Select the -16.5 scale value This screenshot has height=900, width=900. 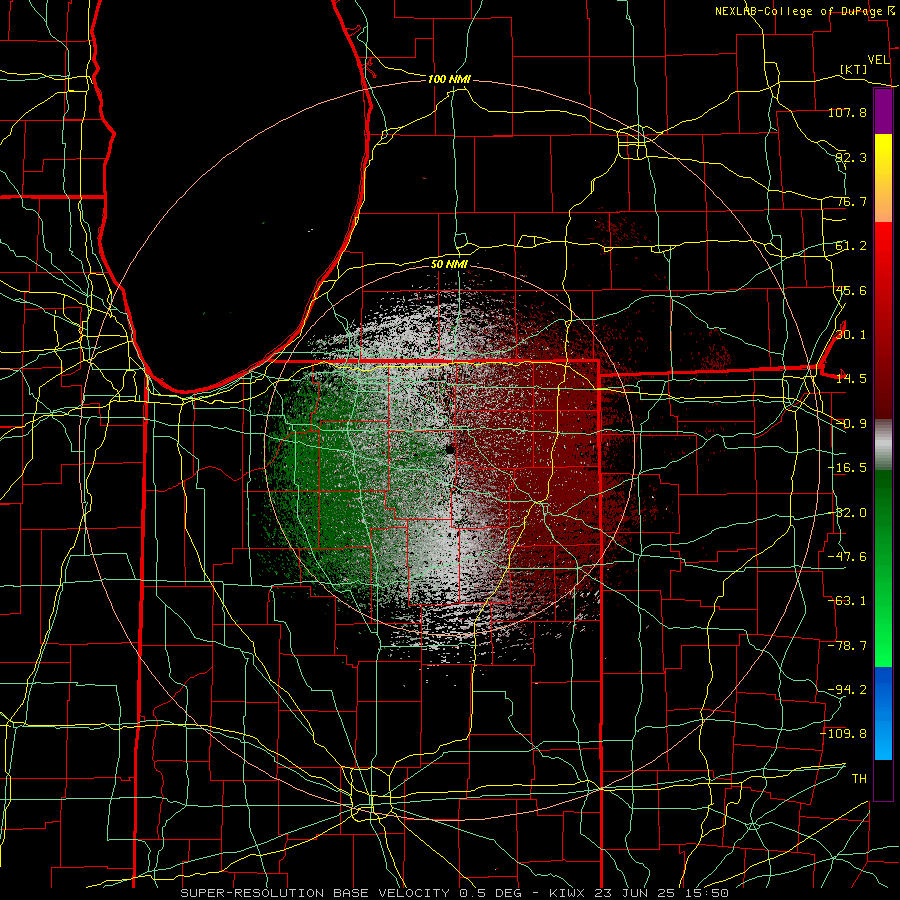[847, 468]
